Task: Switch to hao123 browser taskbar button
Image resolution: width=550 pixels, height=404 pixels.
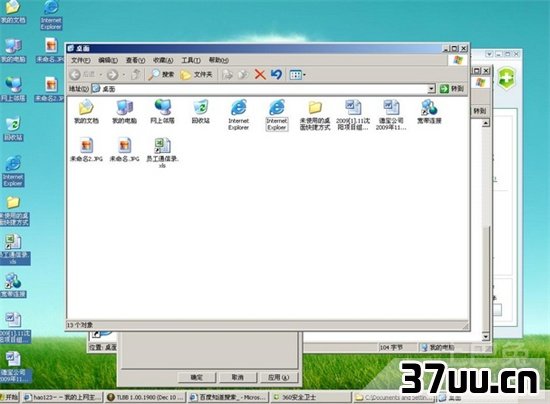Action: [62, 397]
